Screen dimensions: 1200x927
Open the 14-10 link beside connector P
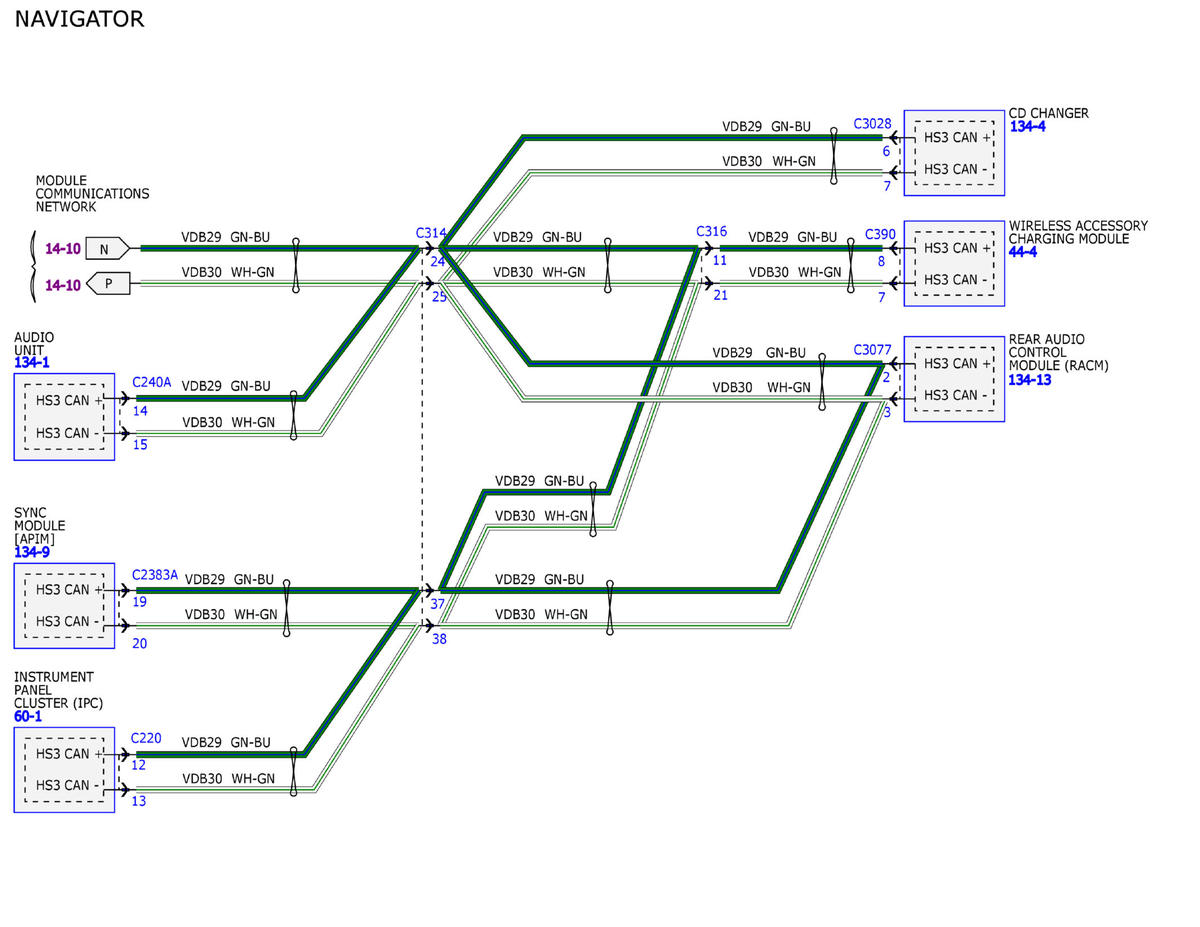[63, 284]
